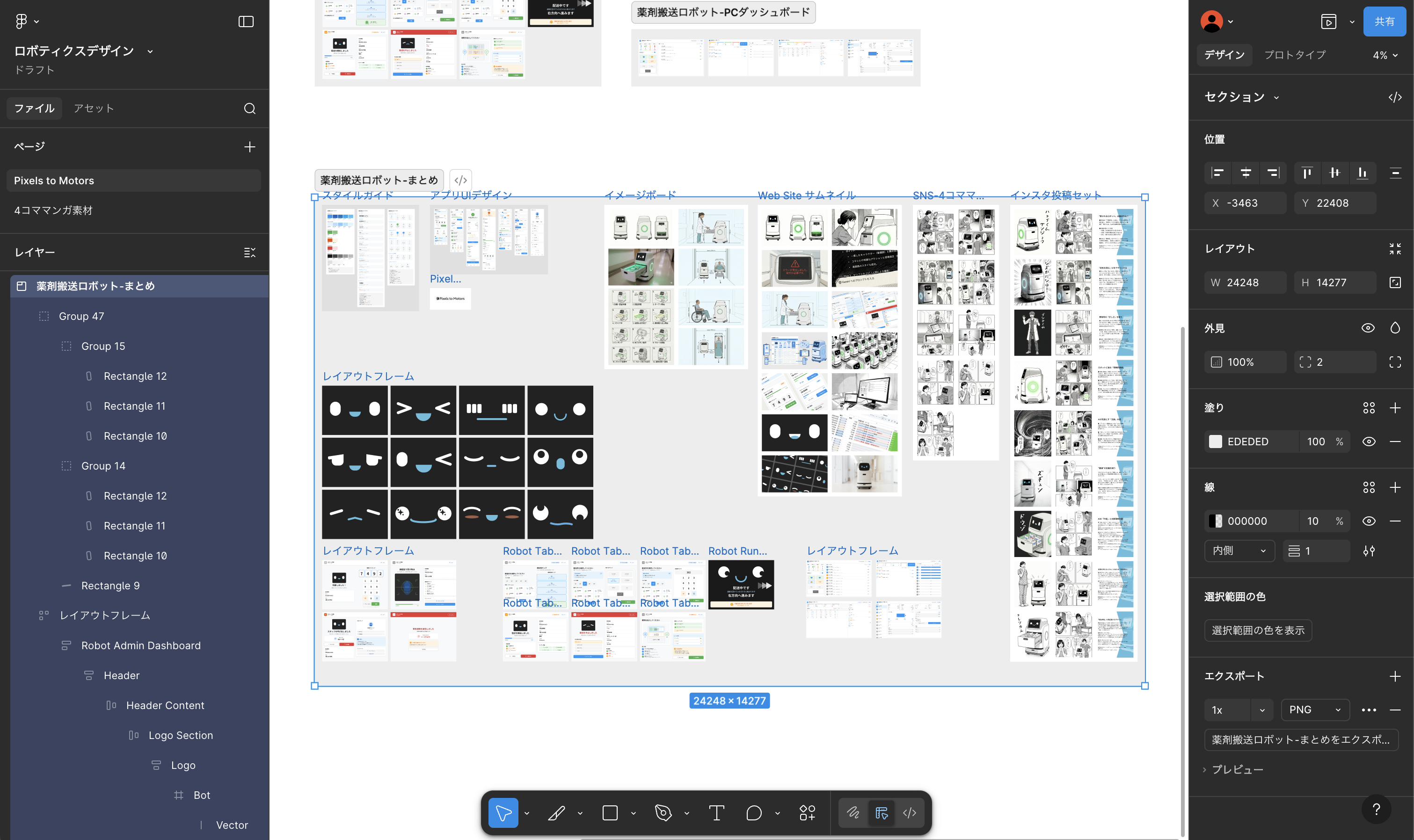The width and height of the screenshot is (1414, 840).
Task: Hide the EDEDED fill with eye icon
Action: [x=1369, y=442]
